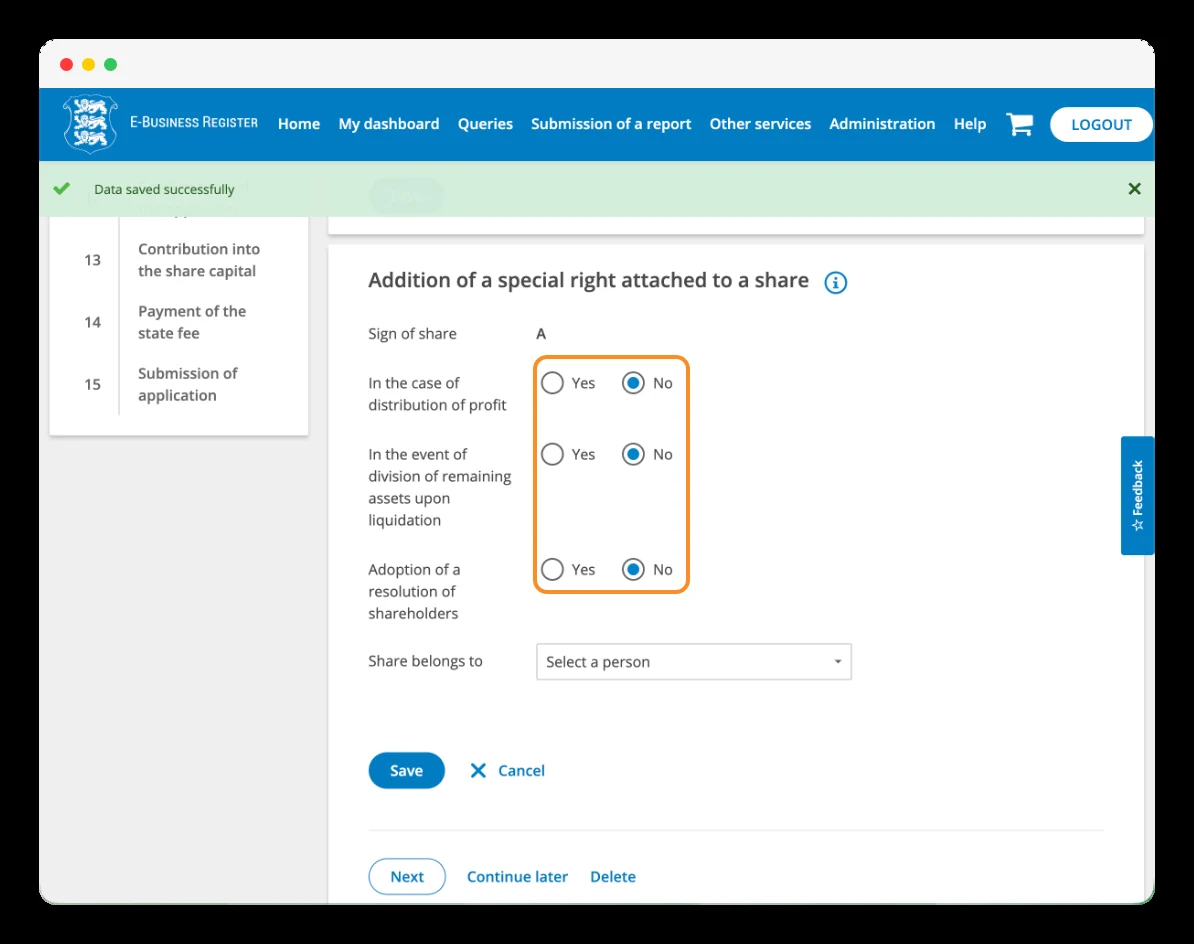
Task: Click the green success checkmark icon
Action: pos(62,189)
